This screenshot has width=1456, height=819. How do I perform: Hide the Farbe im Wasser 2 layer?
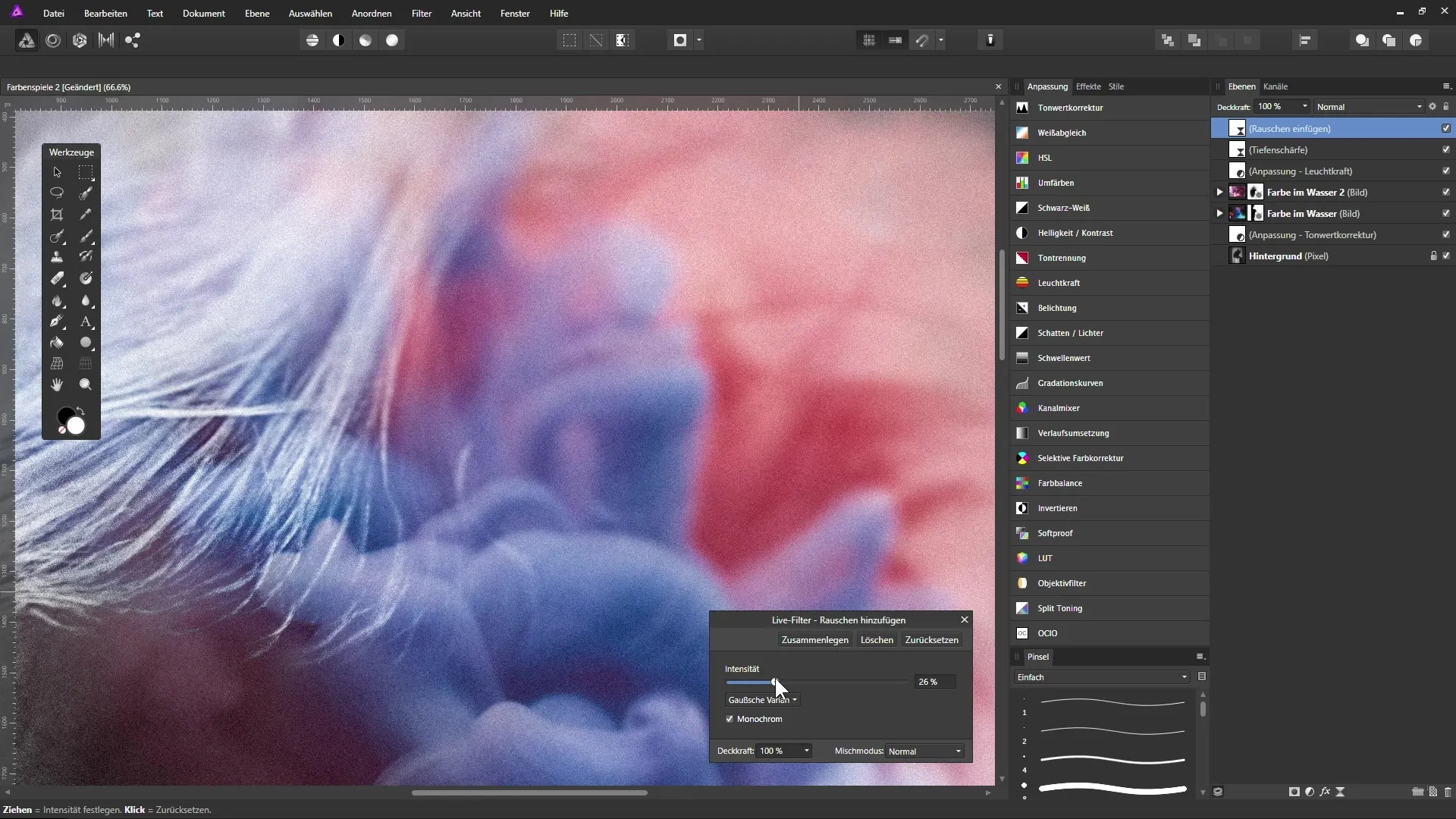1446,193
